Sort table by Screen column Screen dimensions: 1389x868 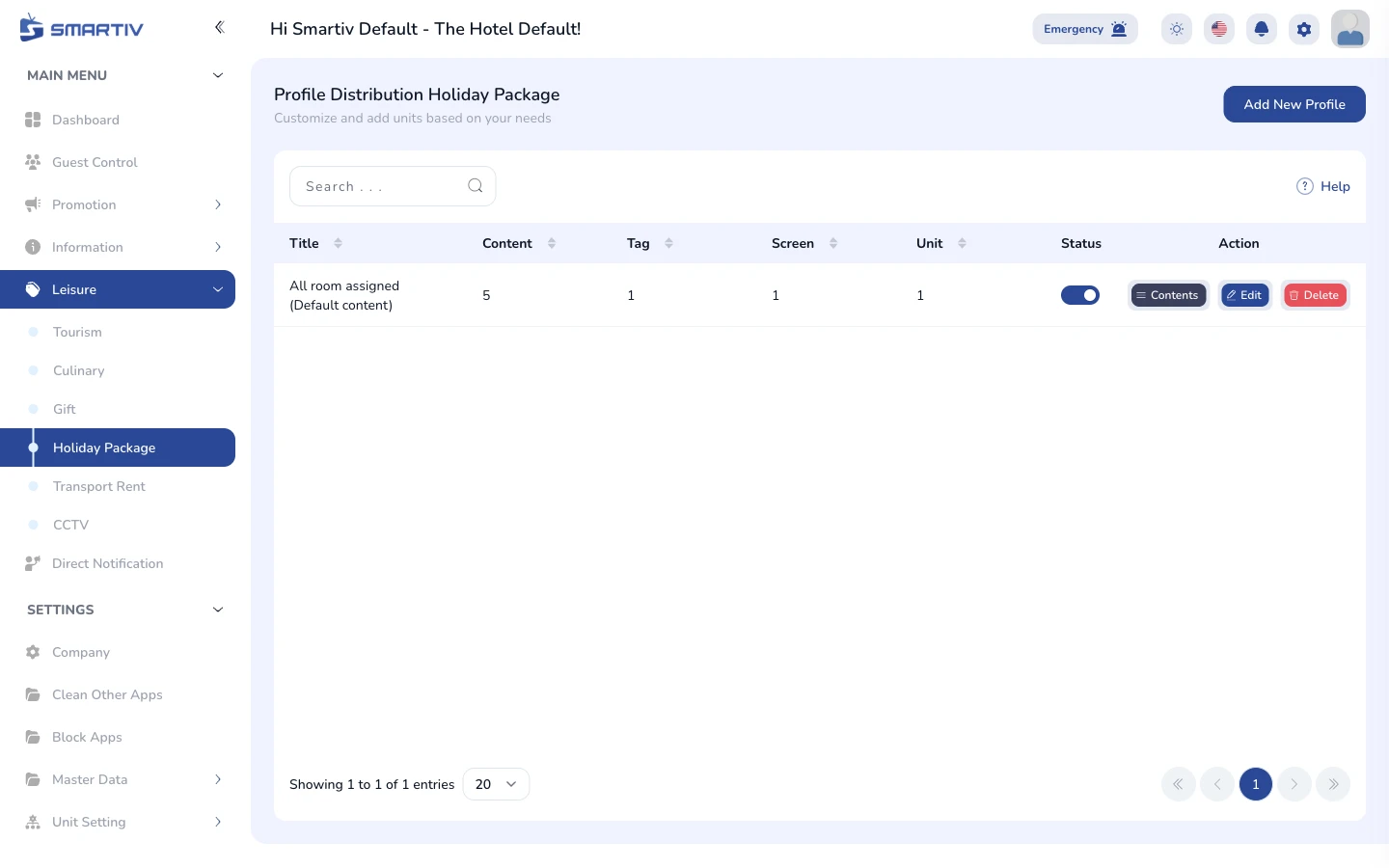pos(833,243)
